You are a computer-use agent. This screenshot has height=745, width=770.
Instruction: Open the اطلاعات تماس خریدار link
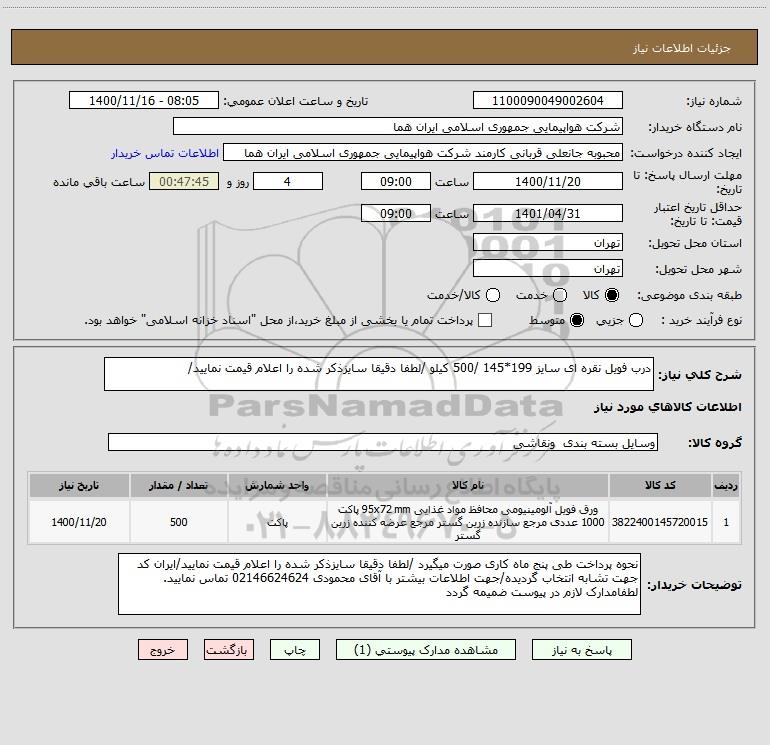165,153
